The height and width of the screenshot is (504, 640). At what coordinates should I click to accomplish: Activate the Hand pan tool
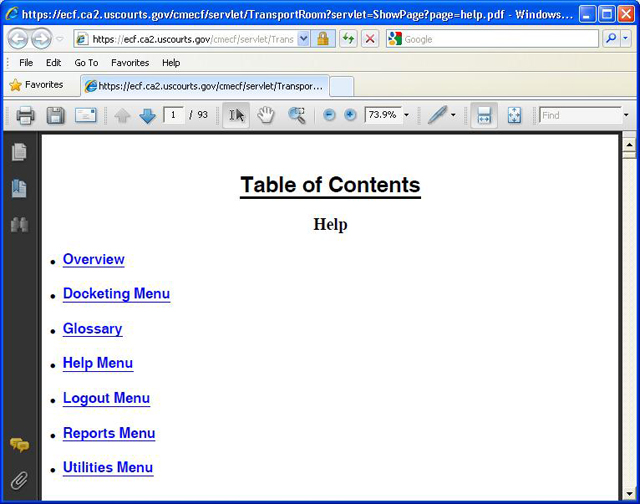266,115
